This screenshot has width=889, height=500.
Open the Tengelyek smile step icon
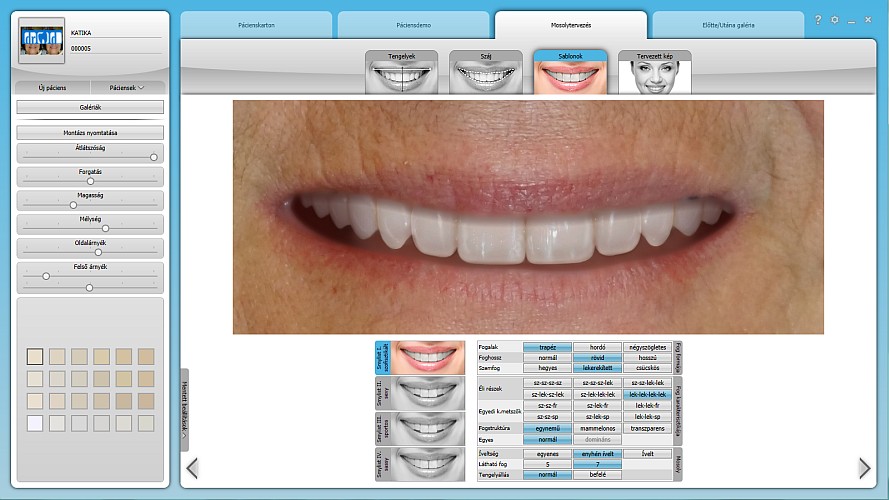coord(401,72)
